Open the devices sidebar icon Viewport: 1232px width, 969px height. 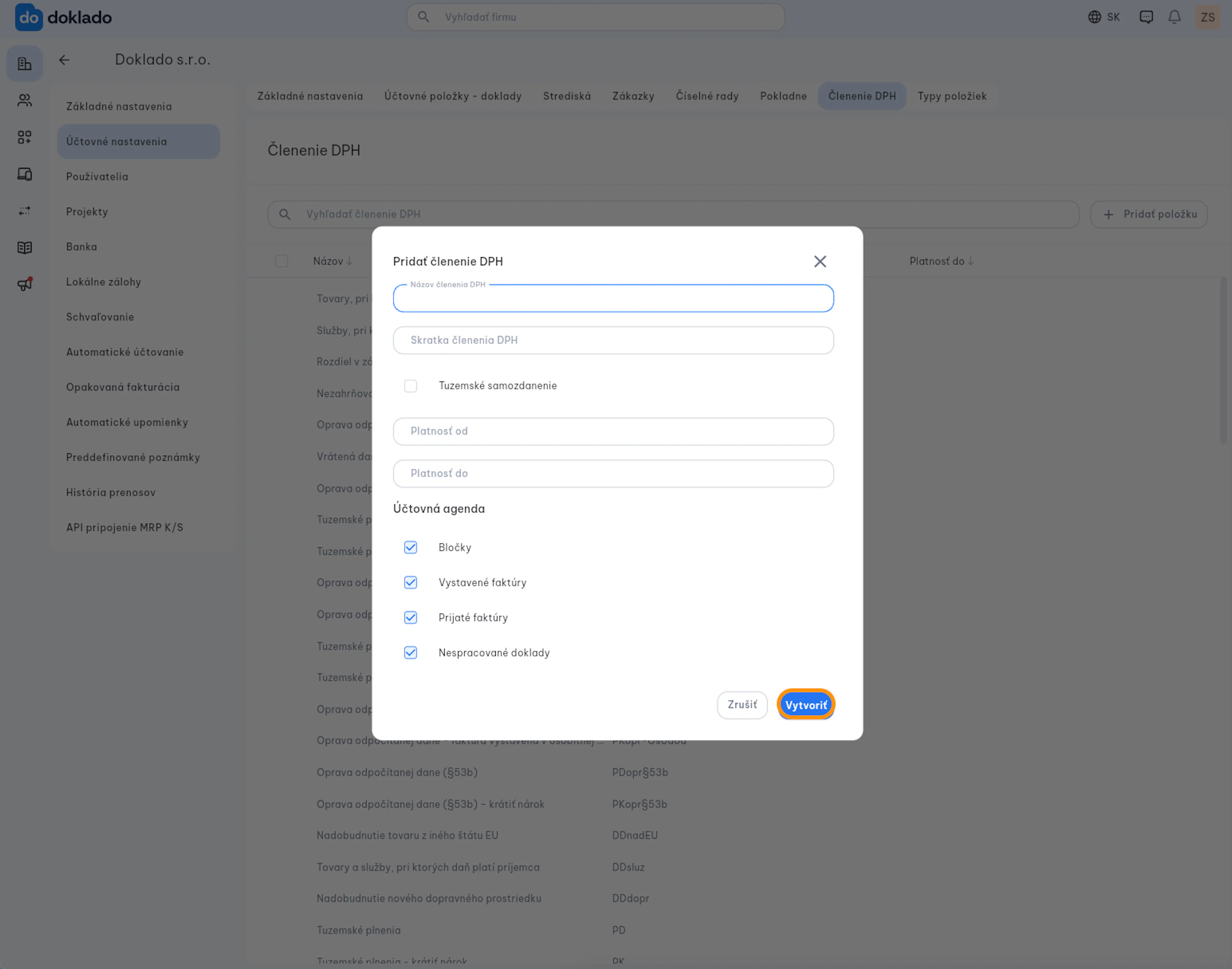pos(24,174)
